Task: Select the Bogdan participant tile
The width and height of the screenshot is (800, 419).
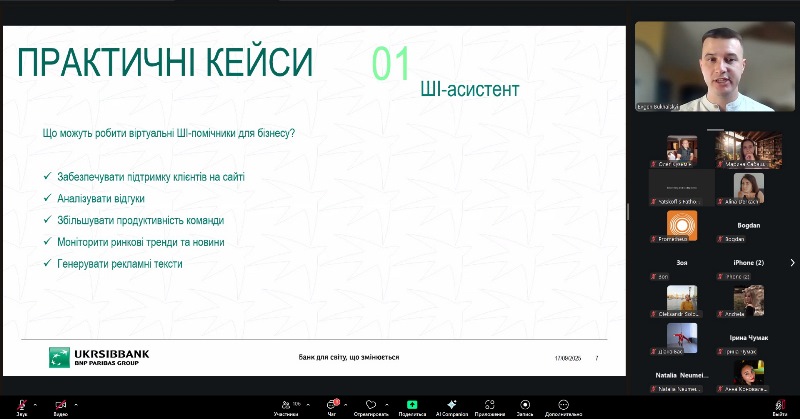Action: tap(748, 225)
